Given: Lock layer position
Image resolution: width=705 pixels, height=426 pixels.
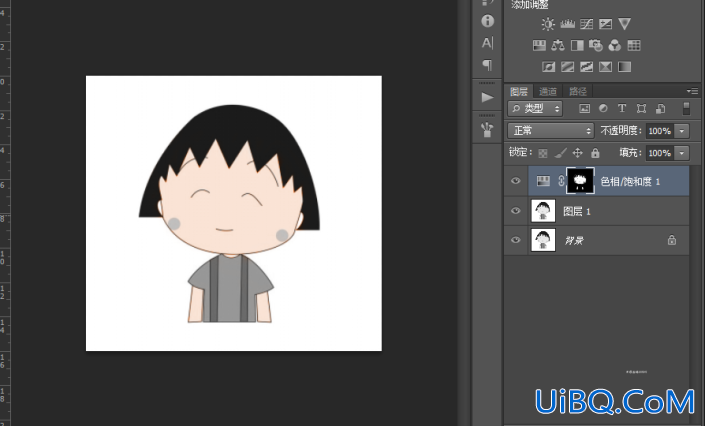Looking at the screenshot, I should tap(578, 153).
